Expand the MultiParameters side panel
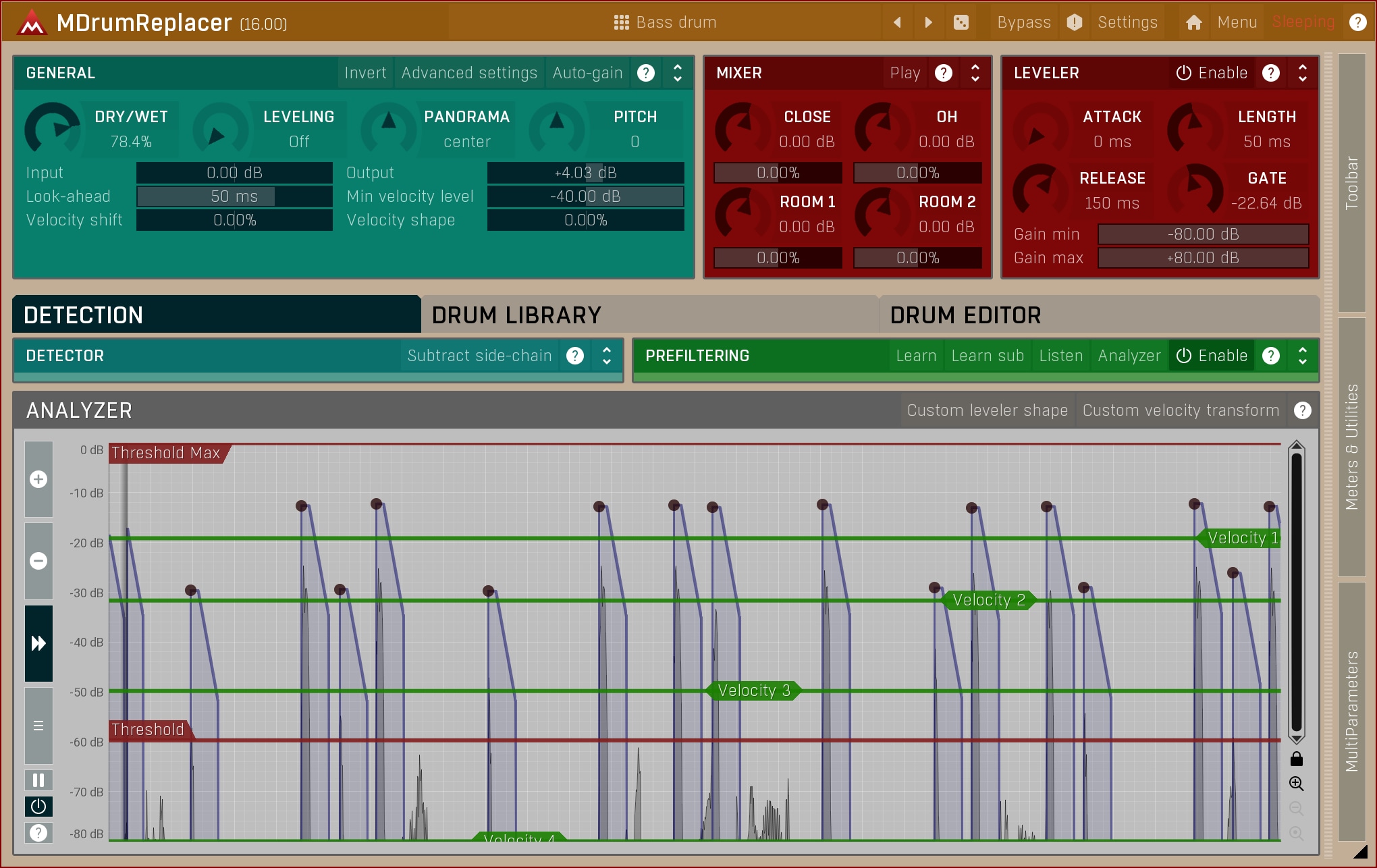This screenshot has height=868, width=1377. click(x=1351, y=711)
